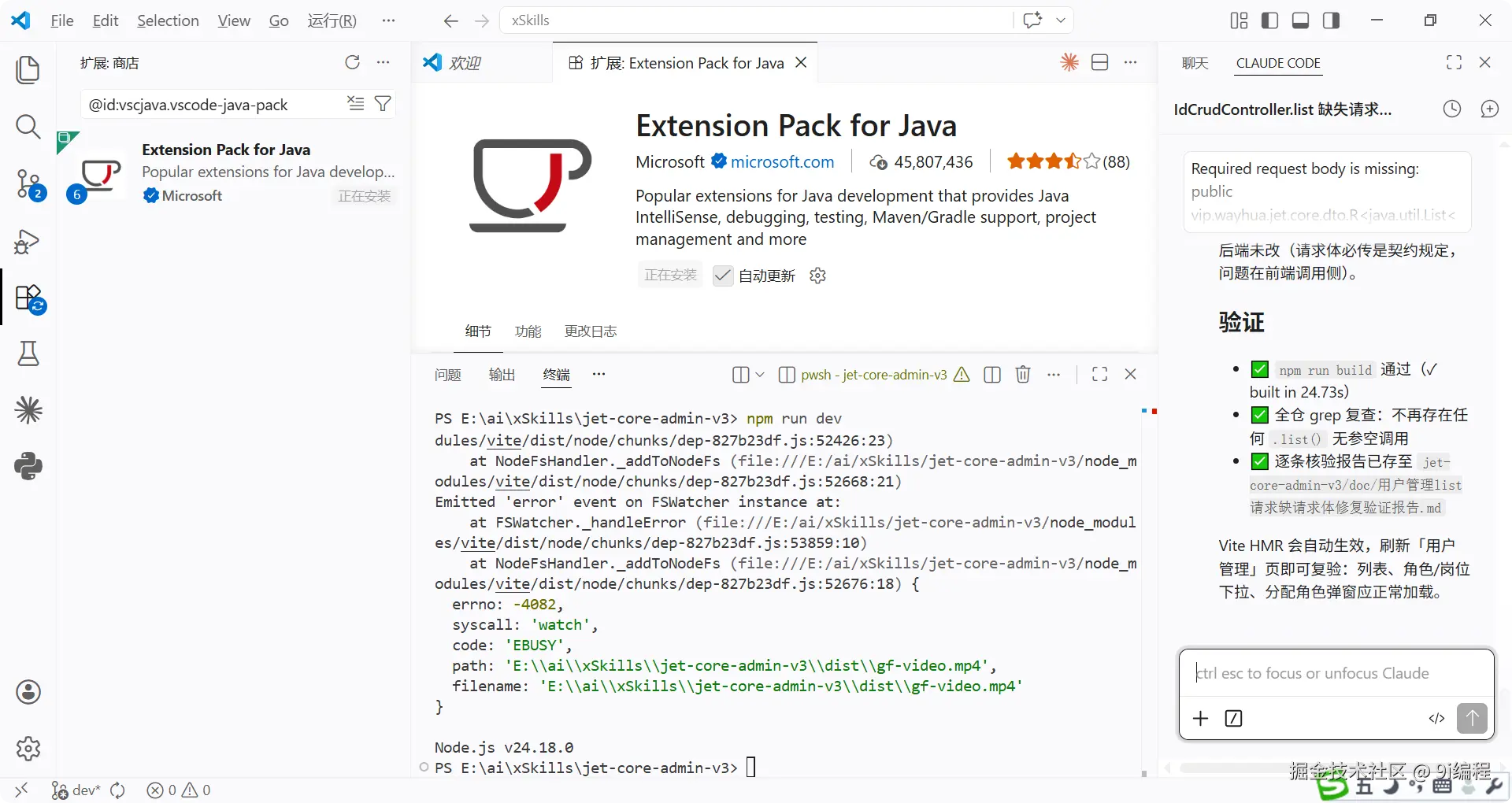Open editor more actions ellipsis
Image resolution: width=1512 pixels, height=803 pixels.
point(1131,62)
